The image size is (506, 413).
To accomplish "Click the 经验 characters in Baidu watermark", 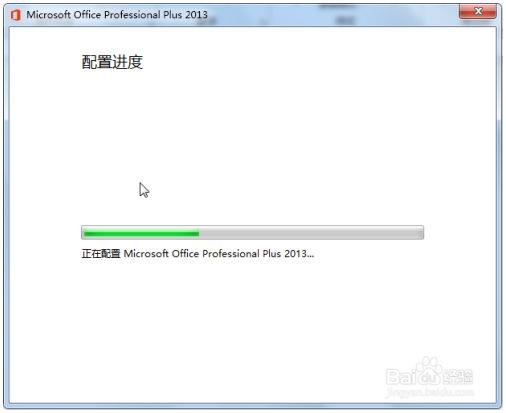I will [x=460, y=377].
